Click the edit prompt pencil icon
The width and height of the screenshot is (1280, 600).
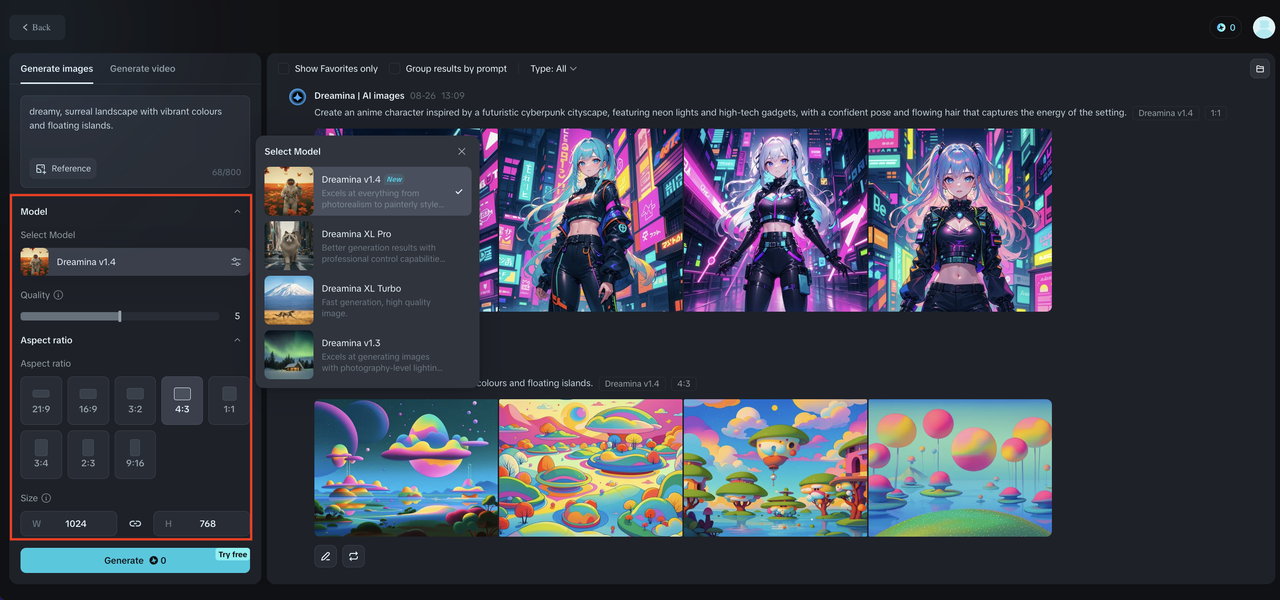[x=325, y=555]
